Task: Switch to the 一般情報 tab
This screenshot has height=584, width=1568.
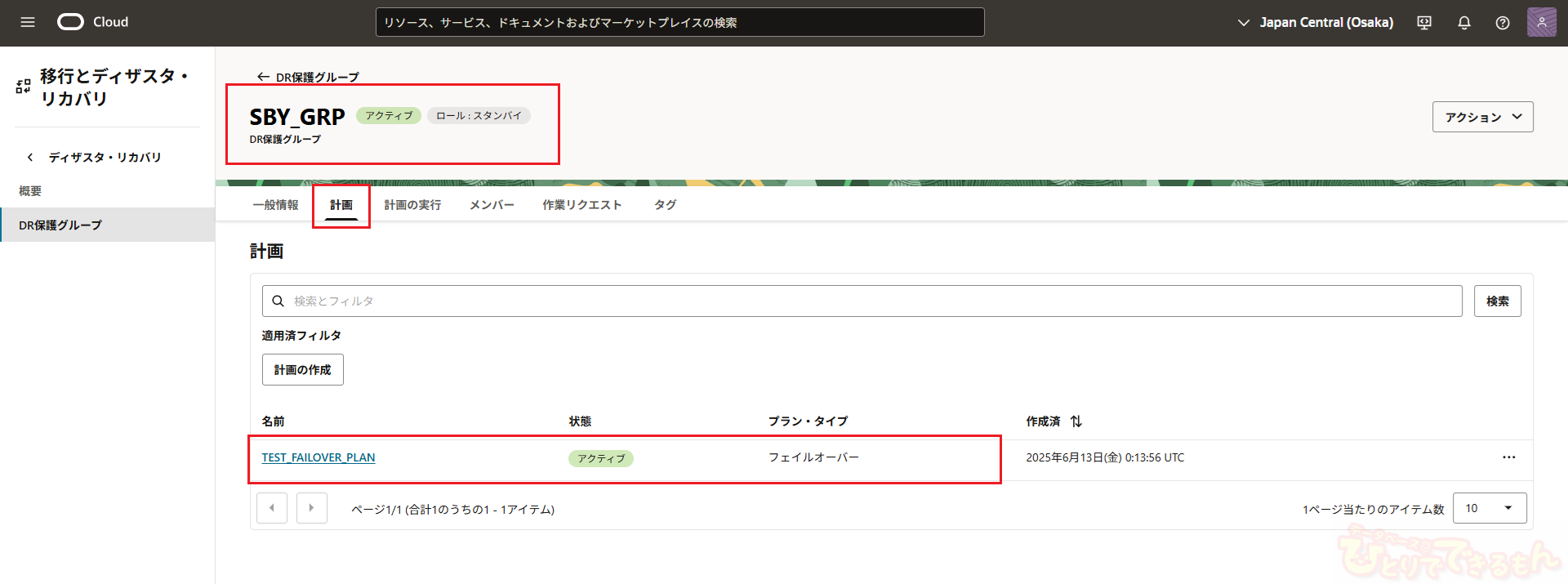Action: (x=275, y=205)
